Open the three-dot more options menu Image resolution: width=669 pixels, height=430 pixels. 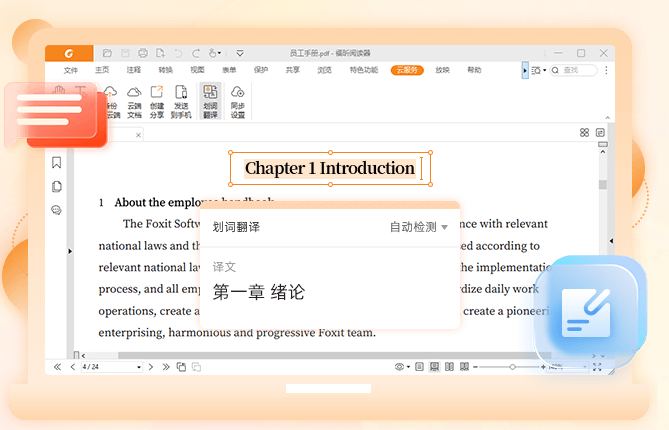click(606, 70)
